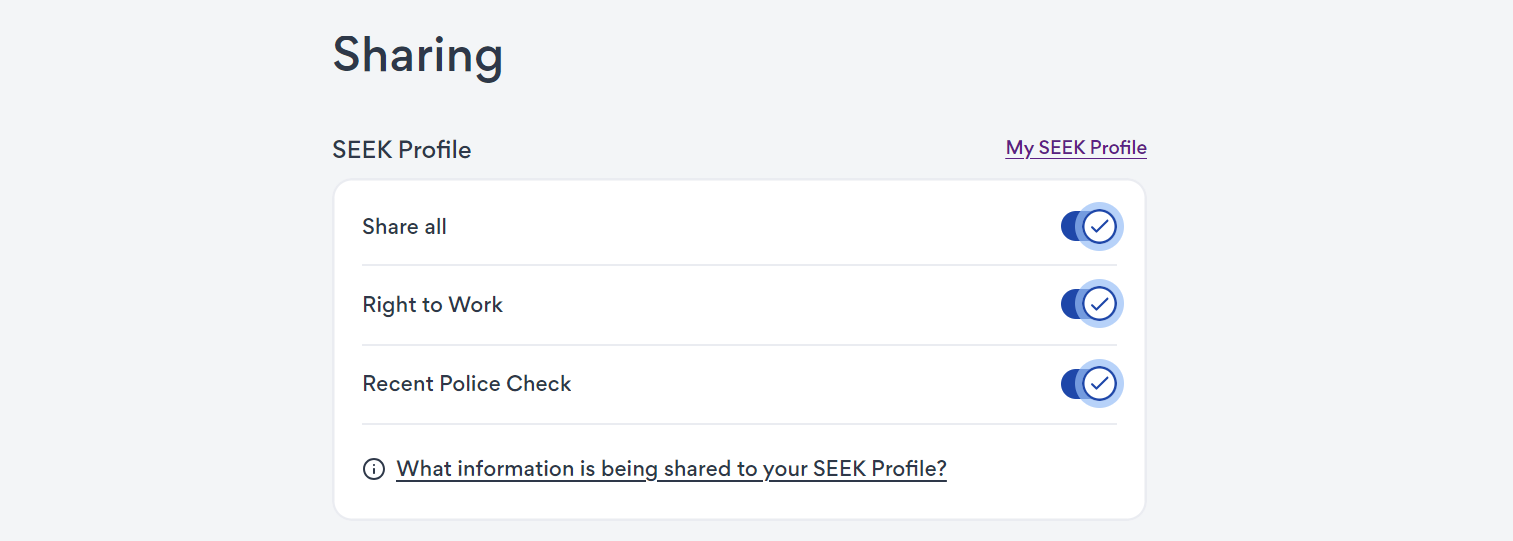The width and height of the screenshot is (1513, 541).
Task: Click the Right to Work label
Action: [x=432, y=305]
